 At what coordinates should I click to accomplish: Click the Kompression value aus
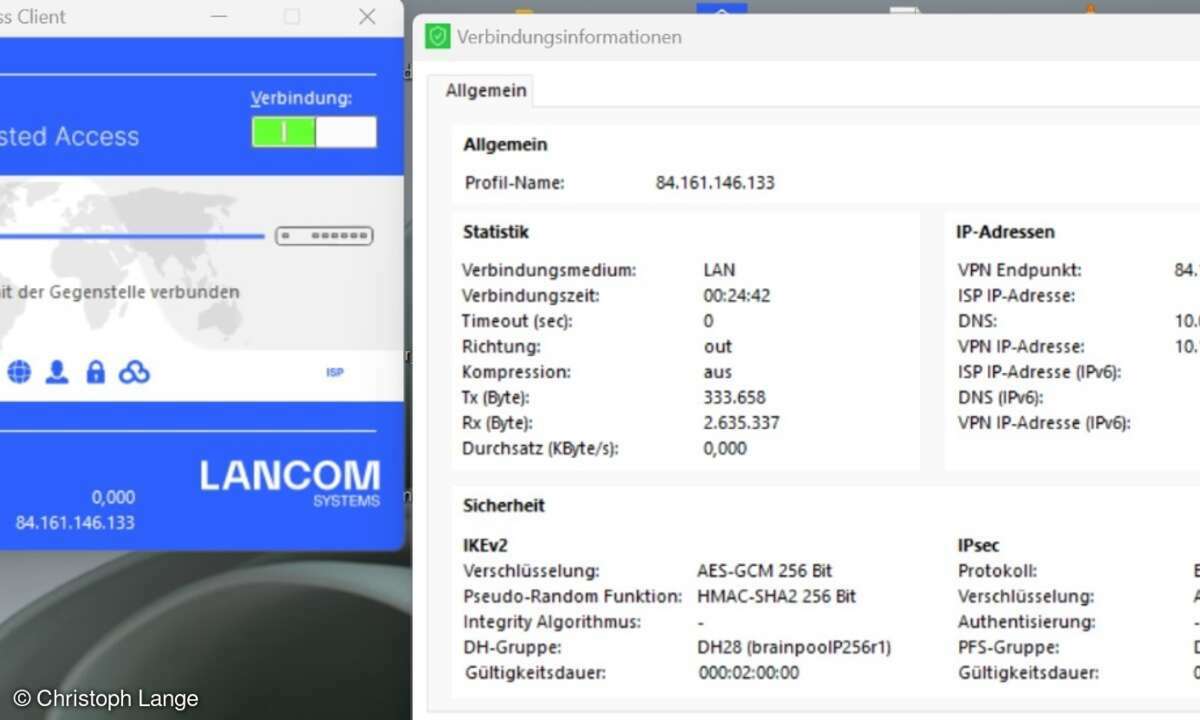(x=719, y=372)
